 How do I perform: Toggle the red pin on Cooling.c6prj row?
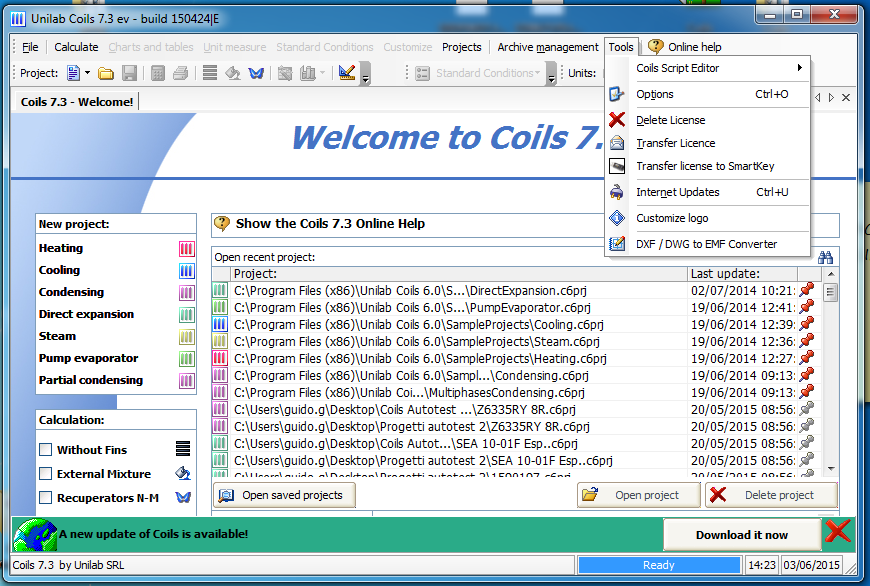tap(807, 324)
